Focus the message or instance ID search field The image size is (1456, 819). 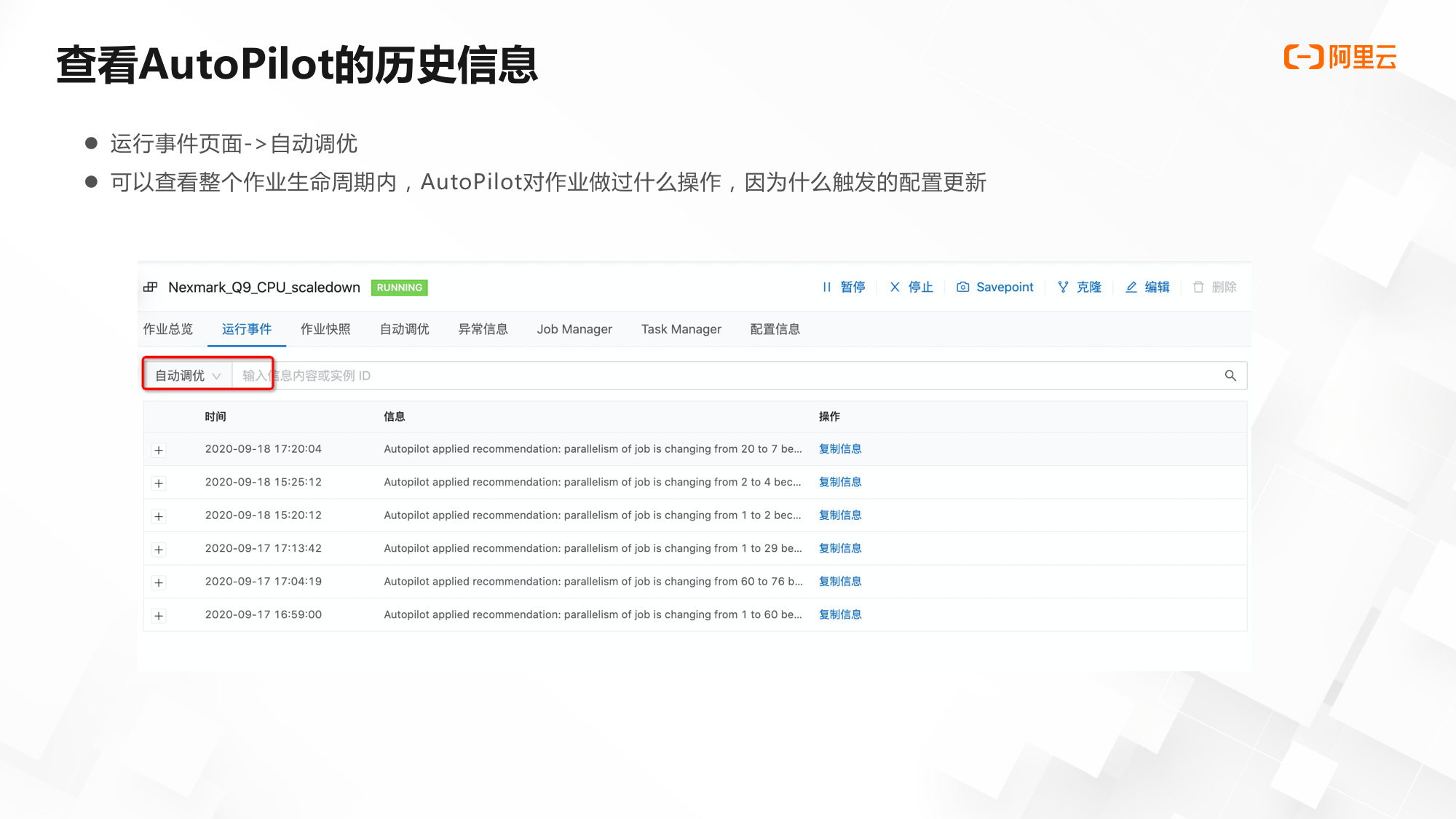point(655,376)
